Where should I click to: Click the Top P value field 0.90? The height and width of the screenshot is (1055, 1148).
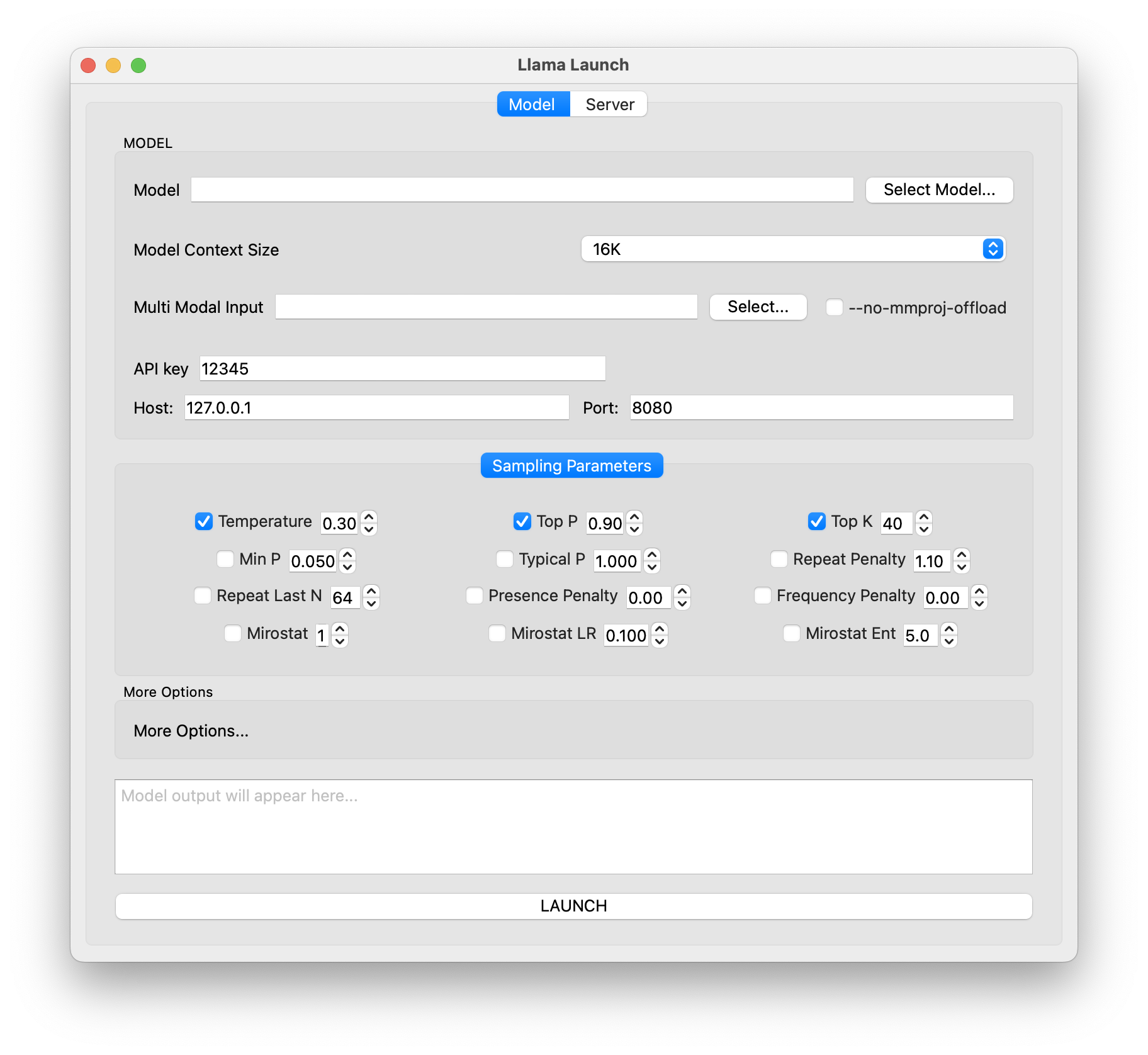(x=605, y=523)
